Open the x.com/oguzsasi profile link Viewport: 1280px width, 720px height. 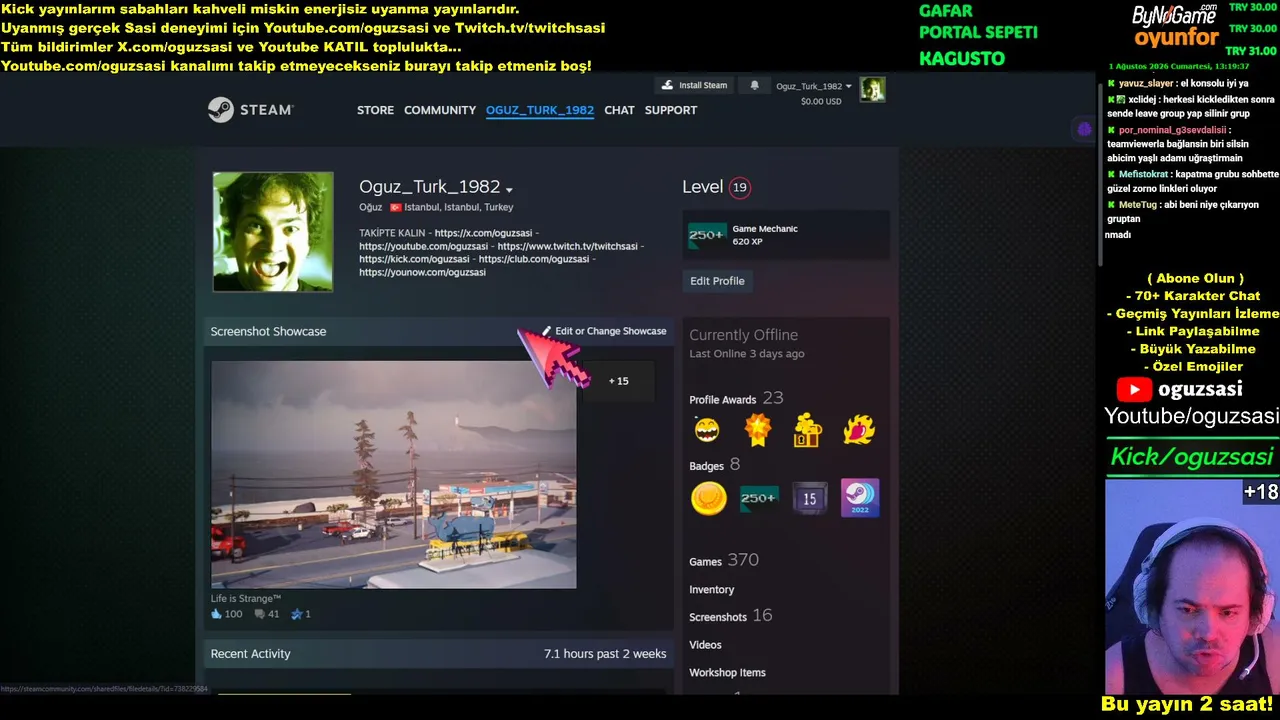pyautogui.click(x=483, y=233)
